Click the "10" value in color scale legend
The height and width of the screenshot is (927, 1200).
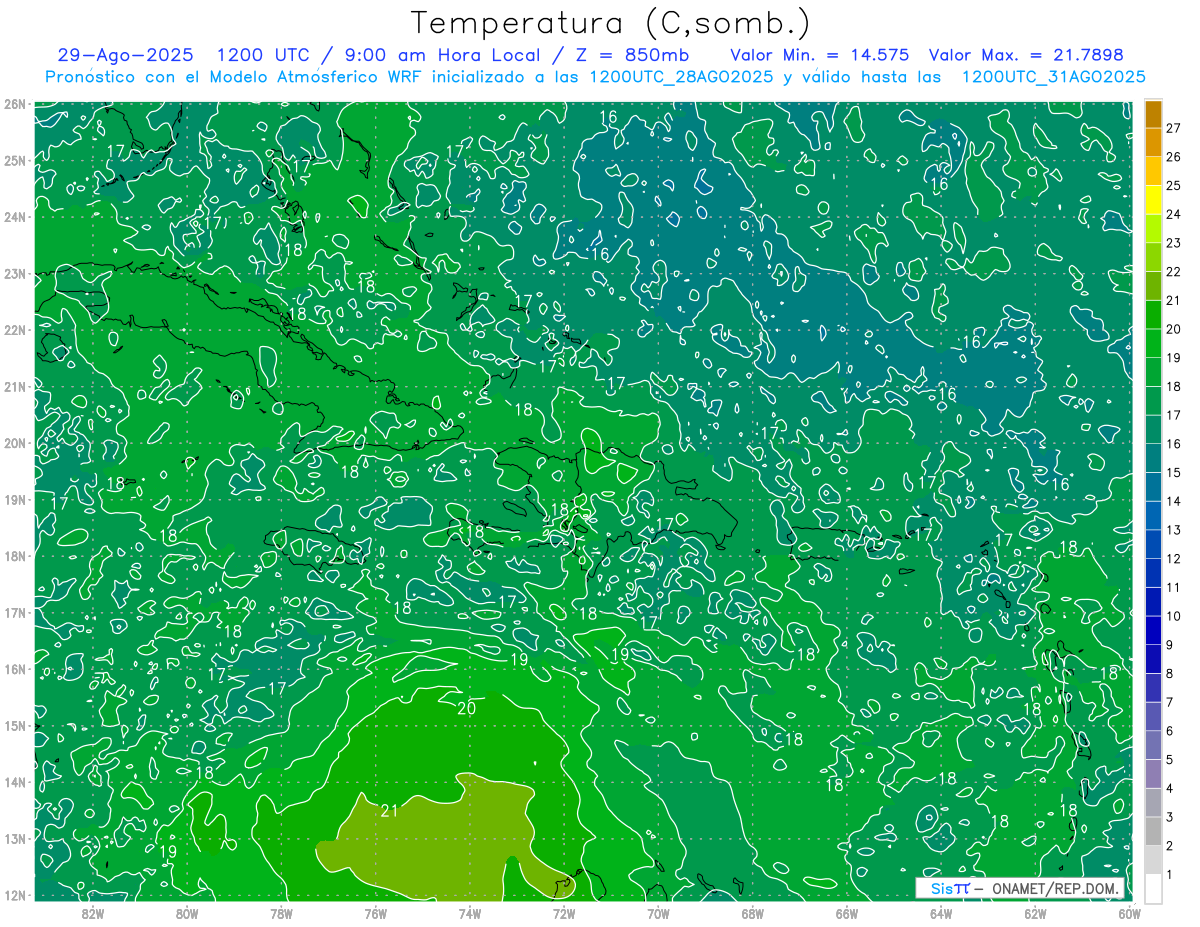pos(1174,616)
